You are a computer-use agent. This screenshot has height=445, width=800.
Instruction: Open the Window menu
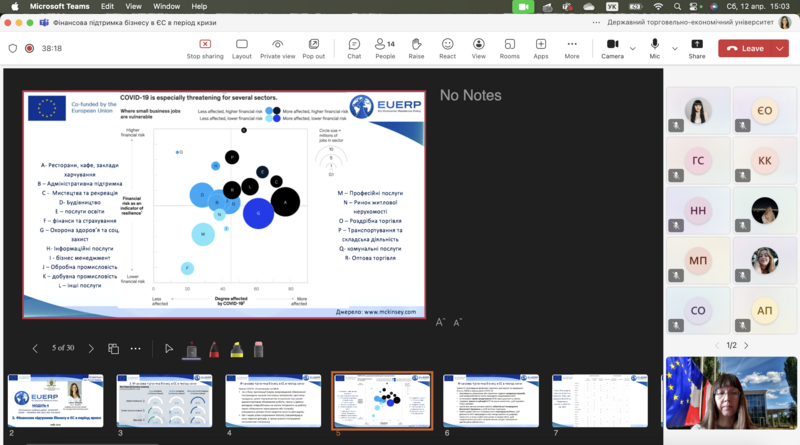point(166,6)
